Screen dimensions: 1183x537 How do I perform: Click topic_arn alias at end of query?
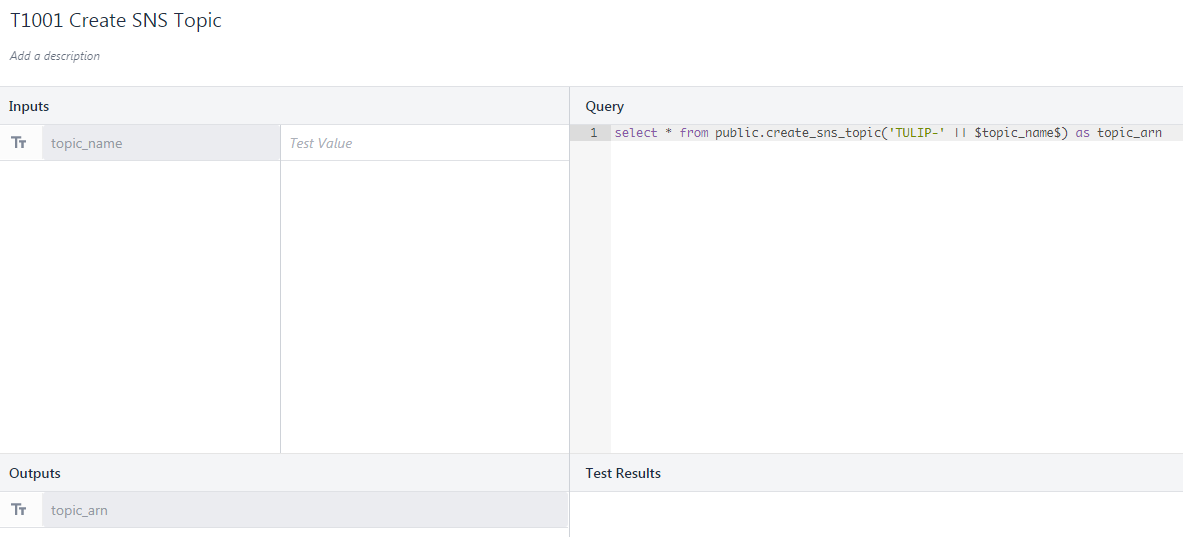pyautogui.click(x=1129, y=133)
